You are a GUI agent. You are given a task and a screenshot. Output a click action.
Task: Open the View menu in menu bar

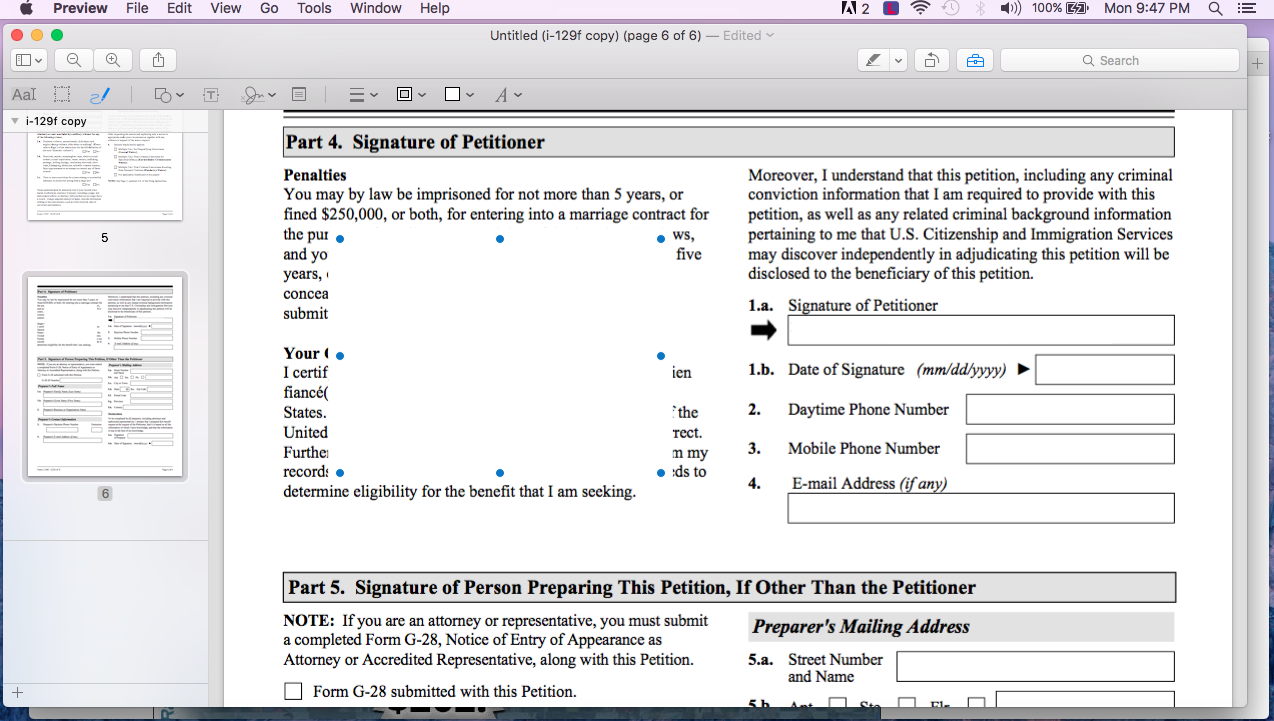226,8
